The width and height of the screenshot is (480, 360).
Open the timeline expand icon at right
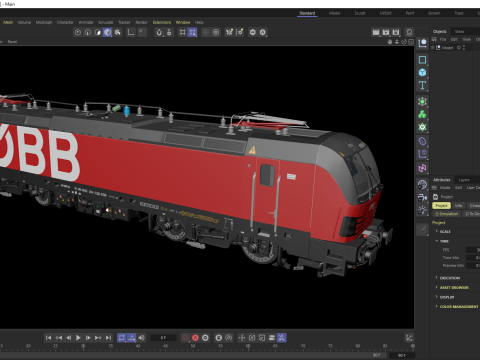pos(409,338)
